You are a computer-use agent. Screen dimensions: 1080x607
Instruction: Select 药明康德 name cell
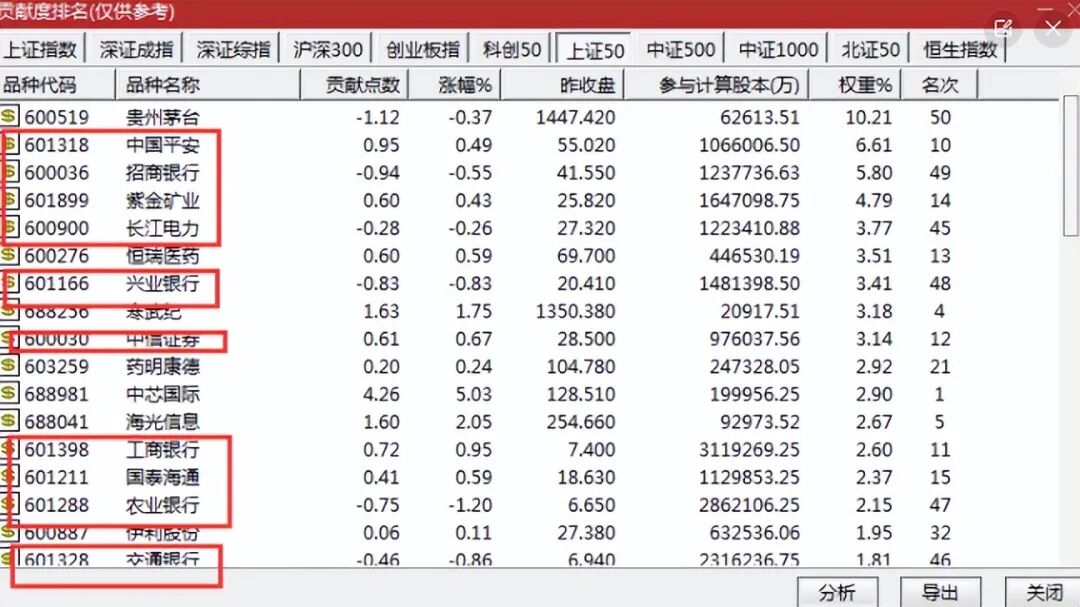[163, 367]
